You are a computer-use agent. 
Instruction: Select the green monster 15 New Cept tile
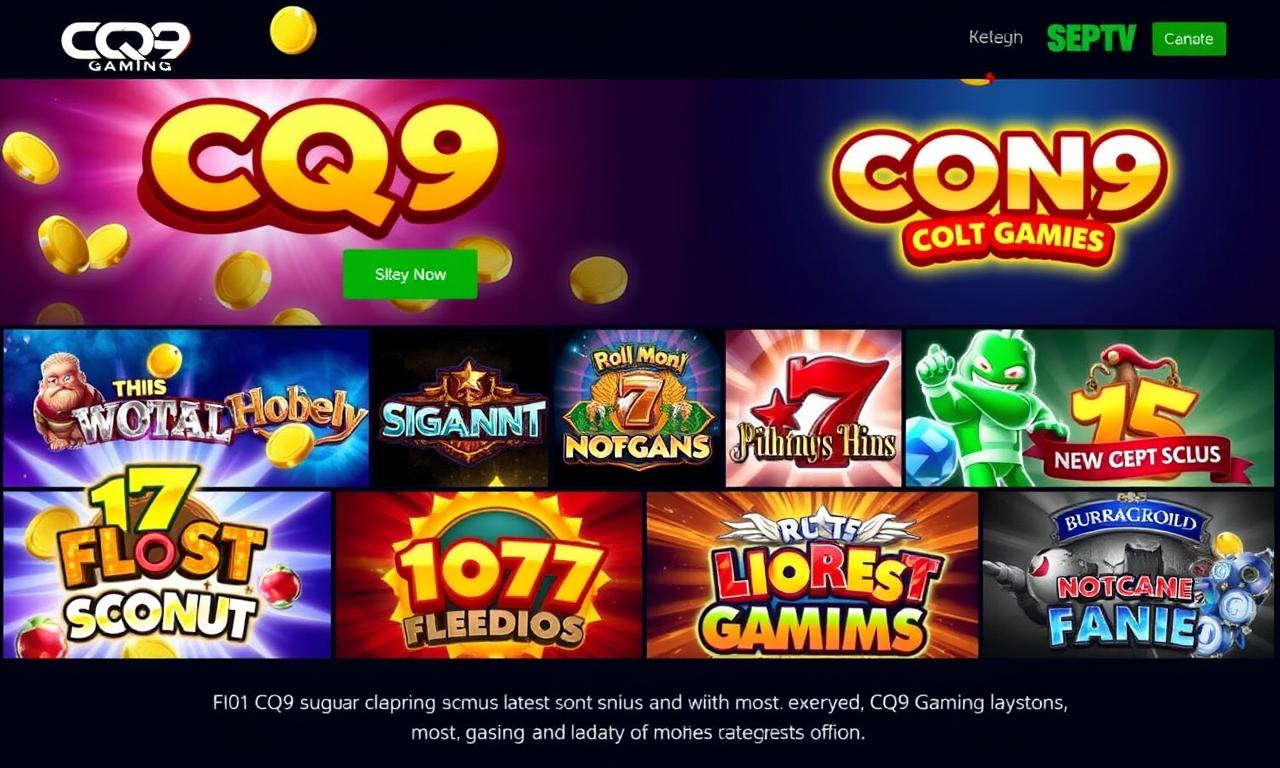(1090, 408)
